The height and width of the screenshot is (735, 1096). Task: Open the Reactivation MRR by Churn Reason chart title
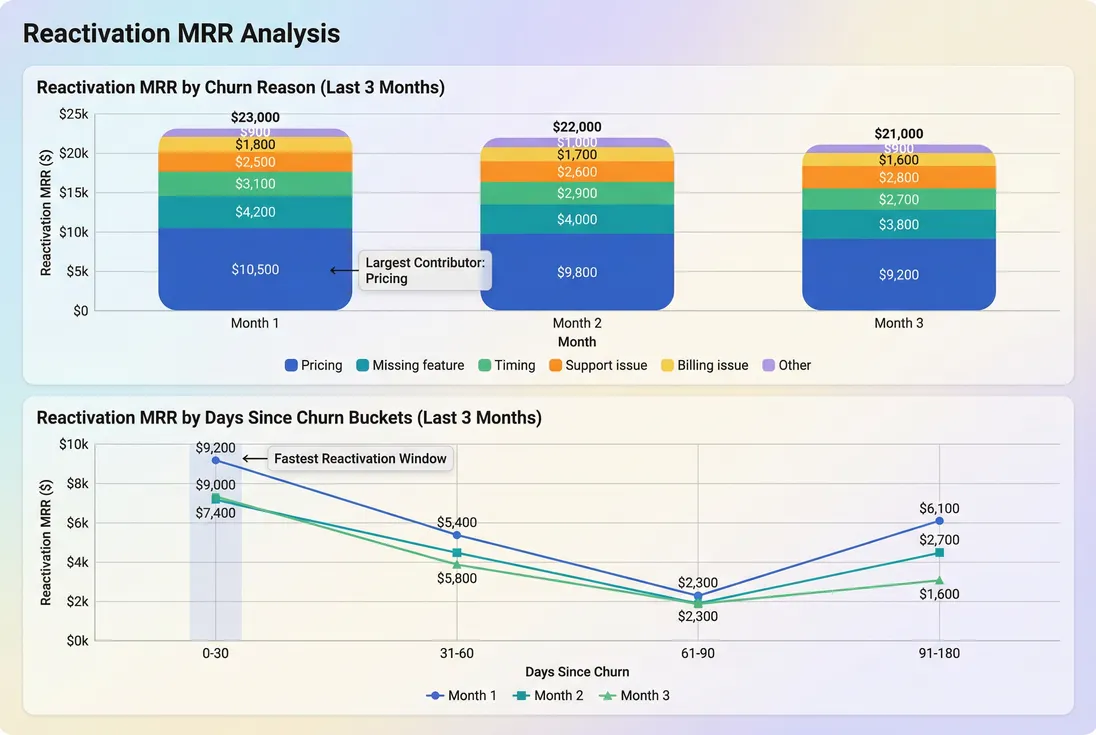[240, 87]
